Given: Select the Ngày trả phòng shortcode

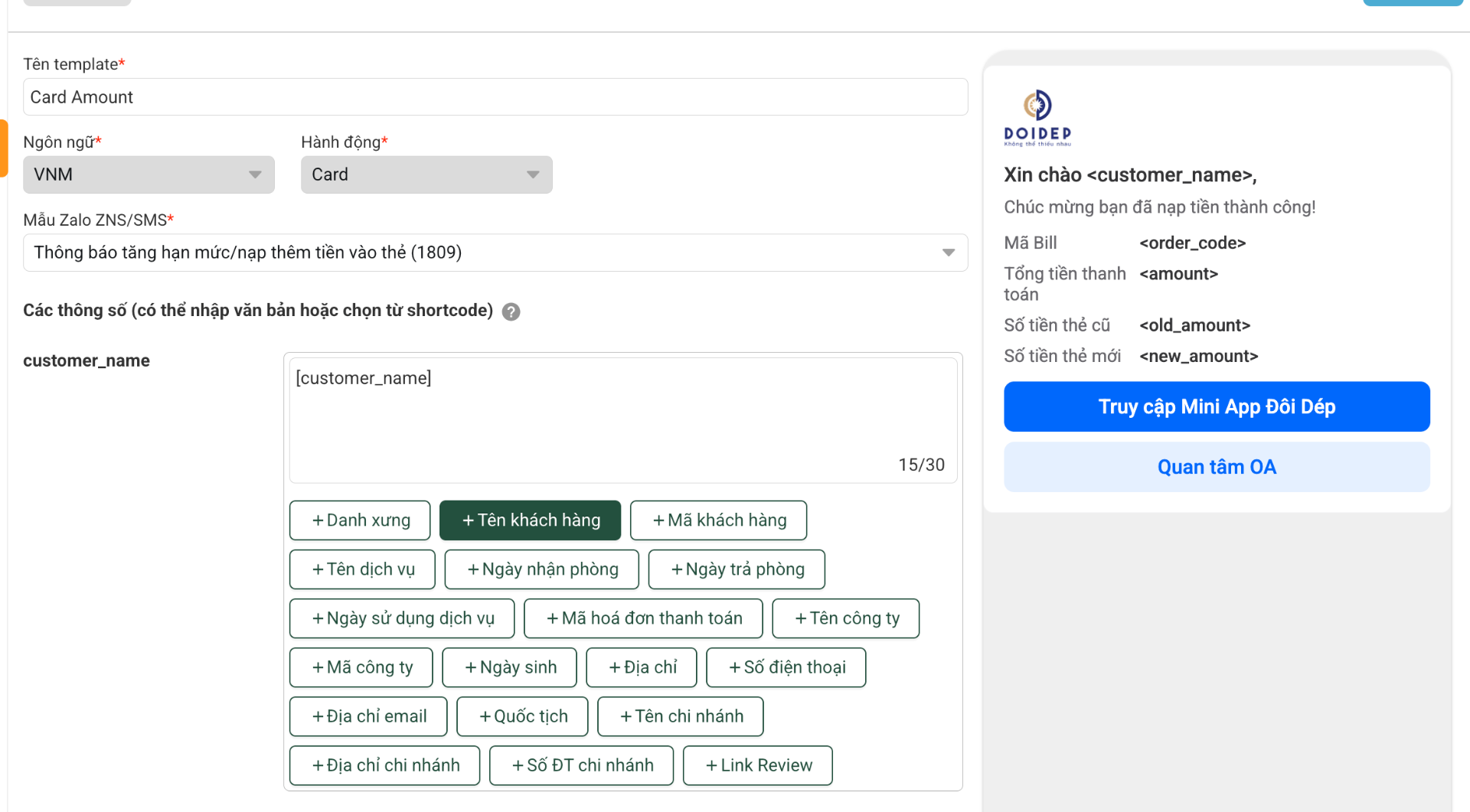Looking at the screenshot, I should [x=736, y=569].
